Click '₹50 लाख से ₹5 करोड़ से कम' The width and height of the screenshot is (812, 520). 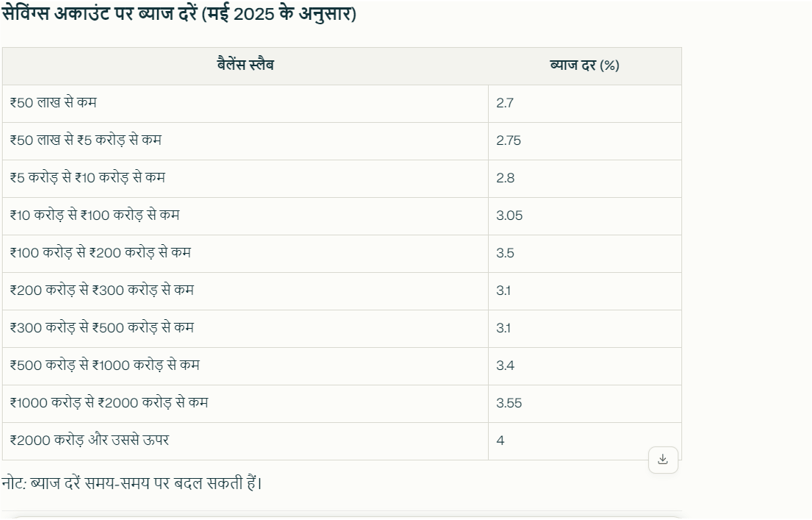click(85, 140)
